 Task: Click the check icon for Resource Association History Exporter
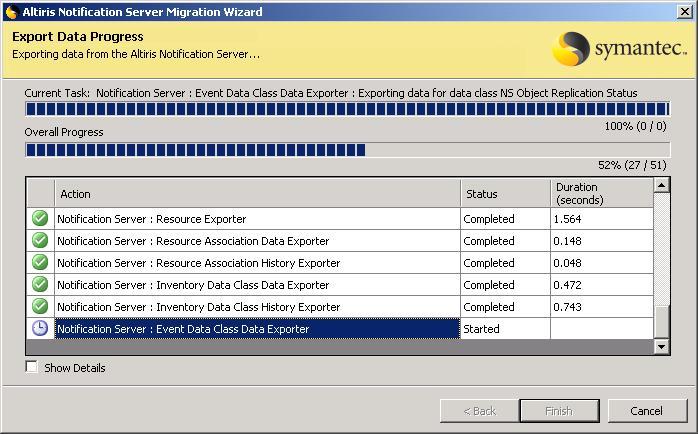click(x=40, y=263)
